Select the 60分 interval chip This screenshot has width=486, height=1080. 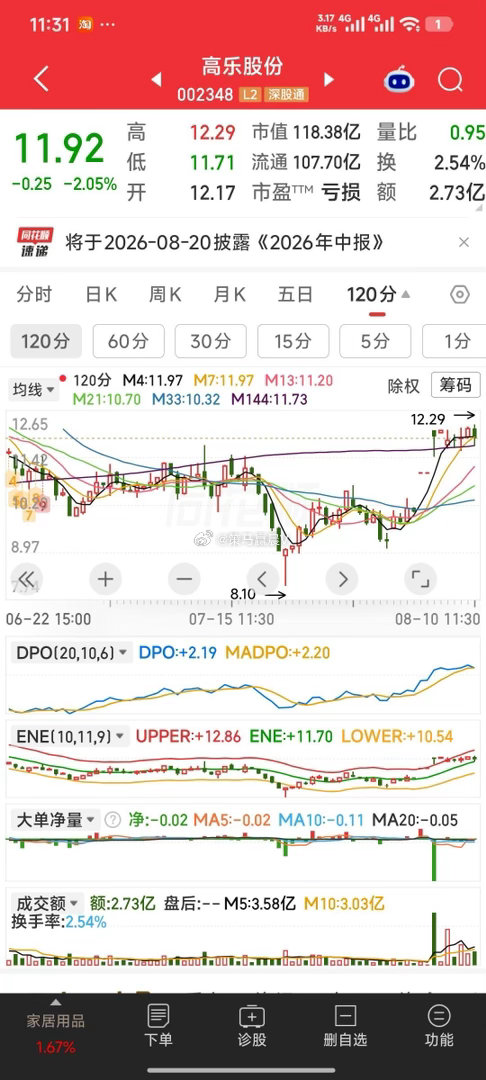(128, 341)
